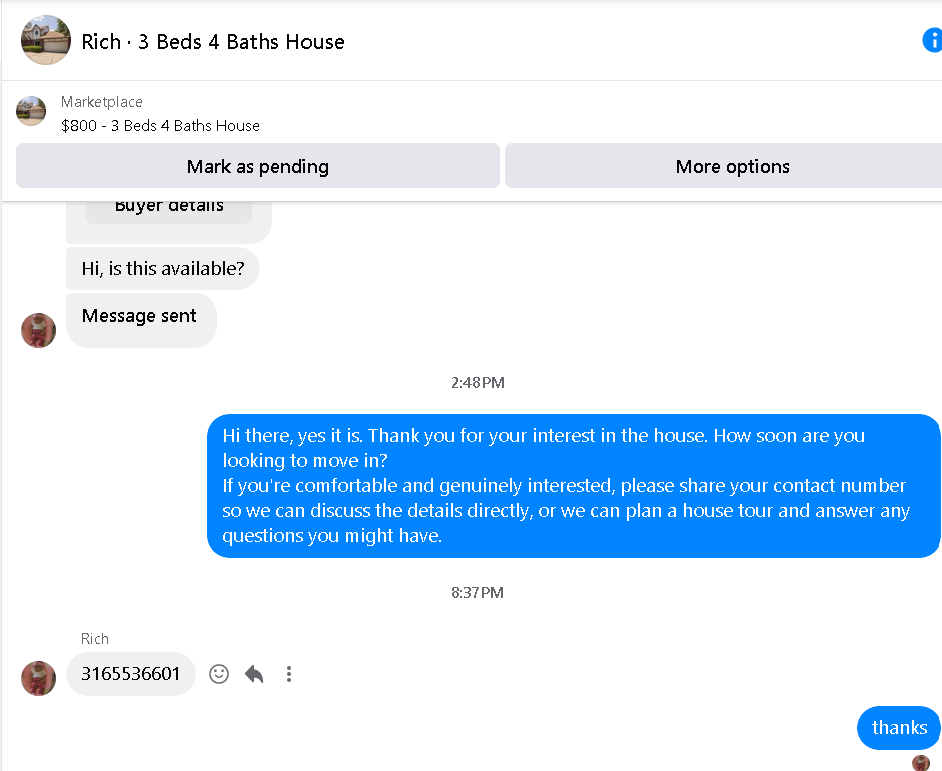Open more options dots beside phone message
The width and height of the screenshot is (942, 771).
tap(289, 674)
